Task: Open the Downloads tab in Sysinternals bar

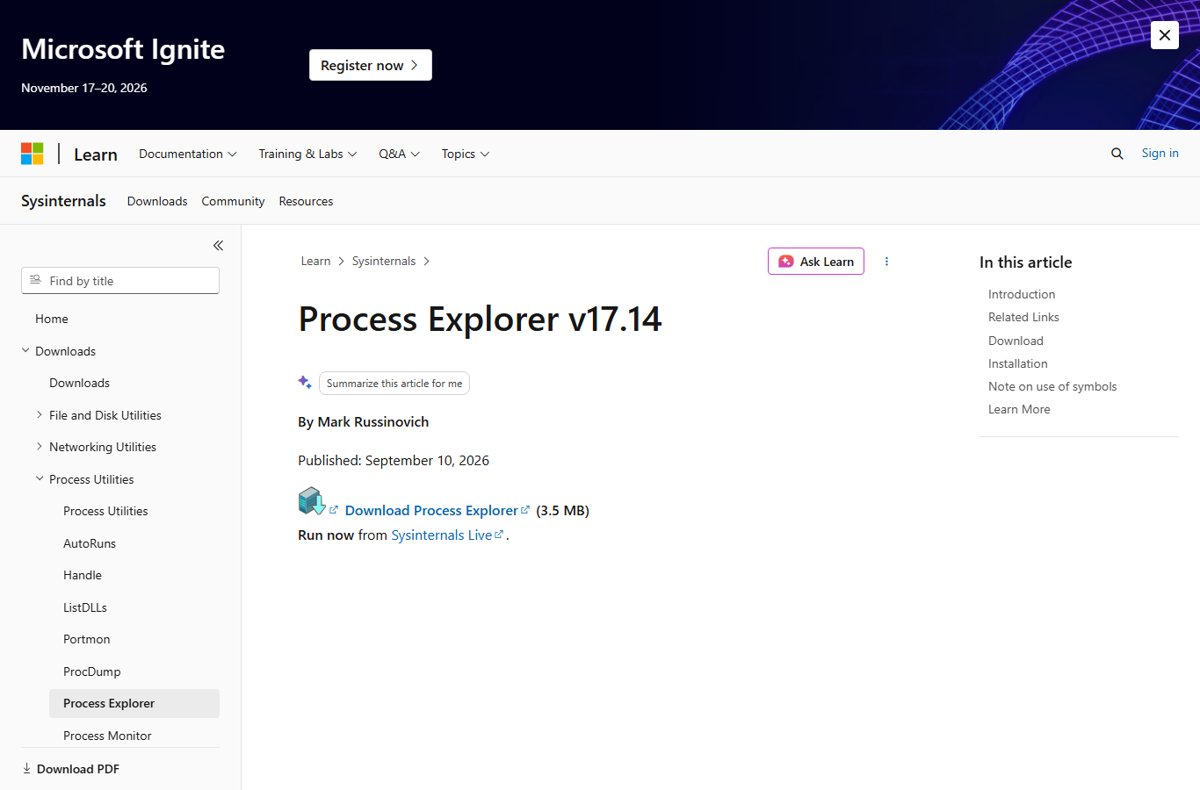Action: click(x=157, y=201)
